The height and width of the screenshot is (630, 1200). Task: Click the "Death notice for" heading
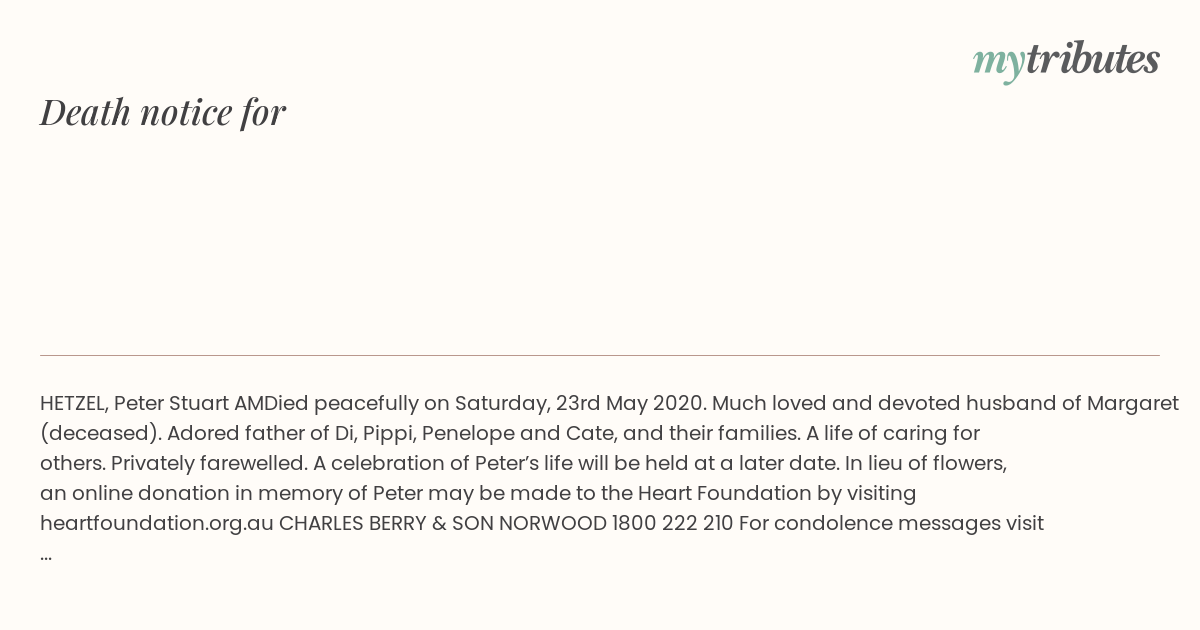[x=163, y=112]
